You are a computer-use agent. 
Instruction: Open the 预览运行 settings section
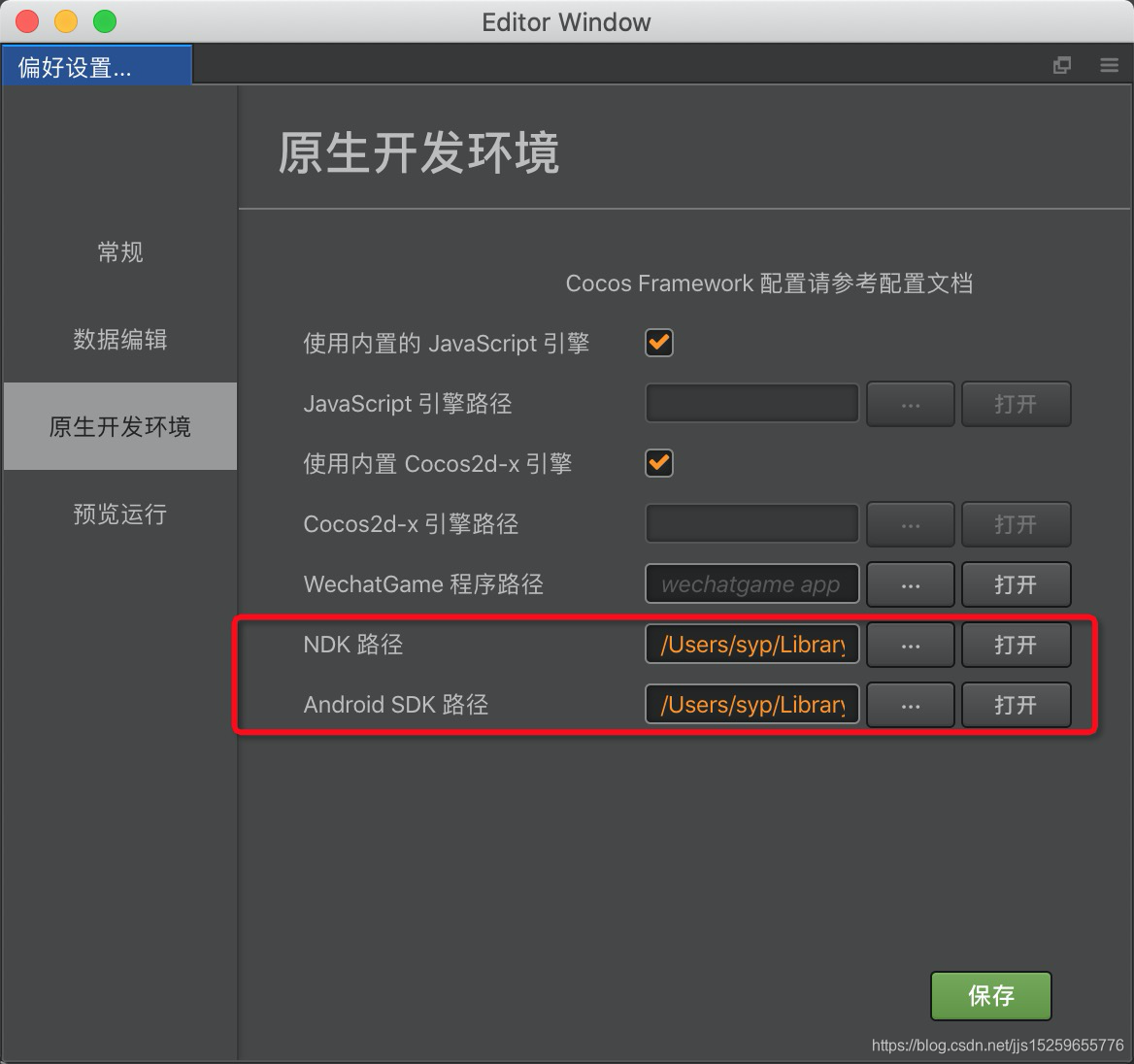[x=120, y=514]
